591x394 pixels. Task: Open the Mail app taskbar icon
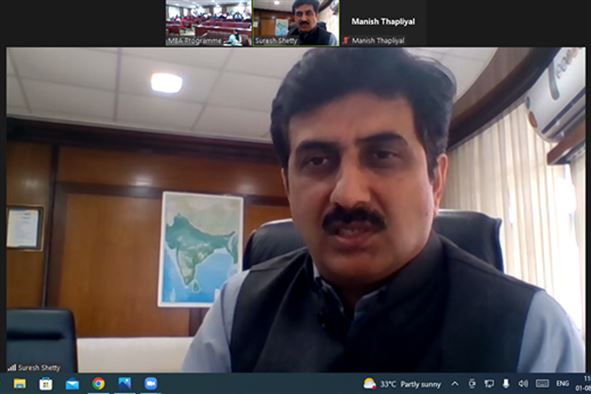pyautogui.click(x=72, y=384)
